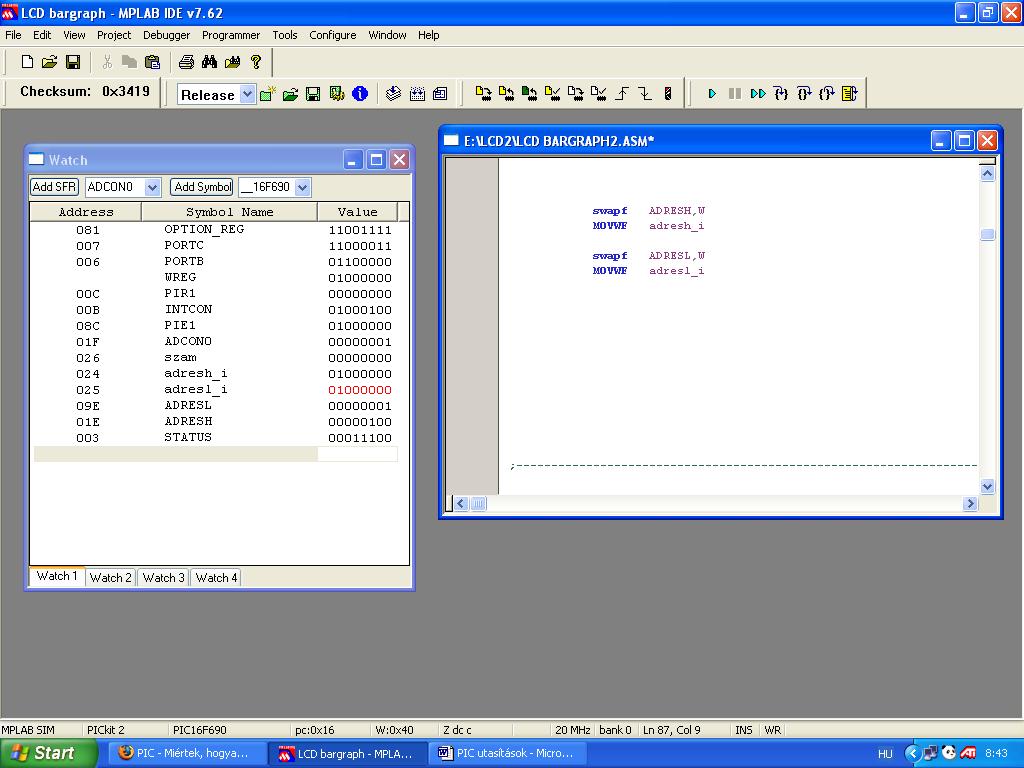
Task: Click the red adresl_i value 01000000
Action: [360, 390]
